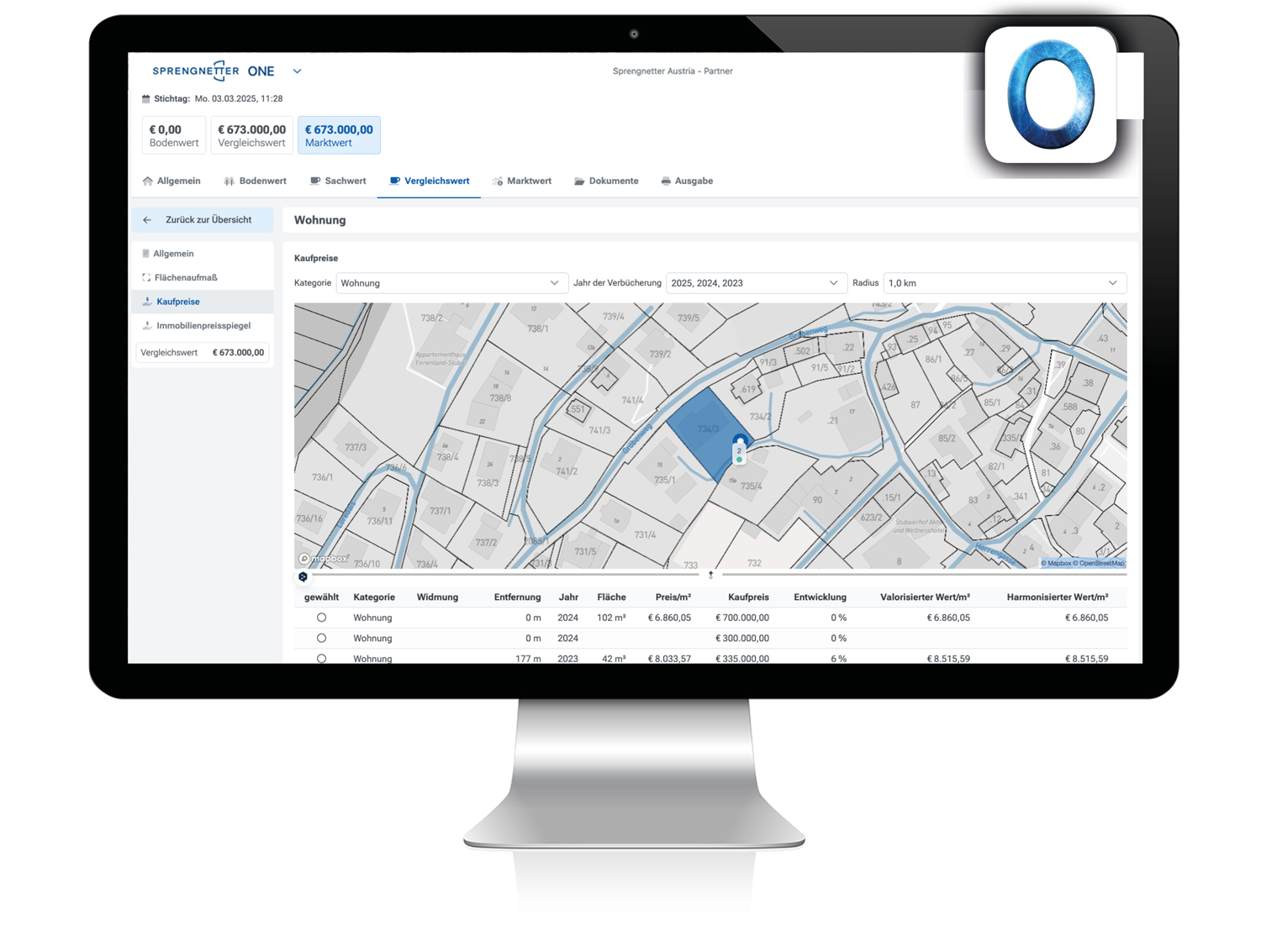Expand the Radius dropdown
The image size is (1261, 952).
coord(1004,283)
